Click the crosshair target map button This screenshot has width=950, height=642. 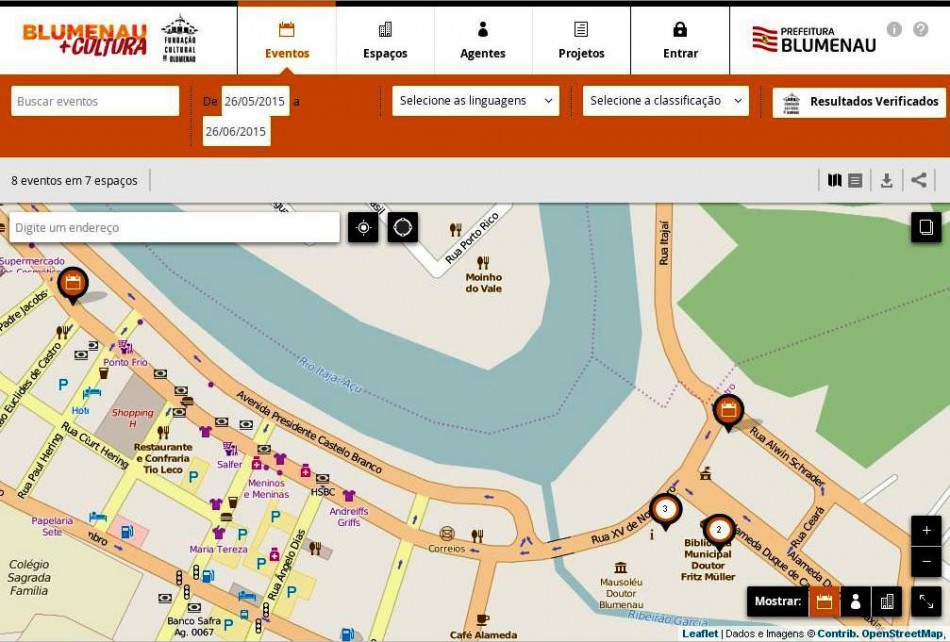pyautogui.click(x=402, y=228)
